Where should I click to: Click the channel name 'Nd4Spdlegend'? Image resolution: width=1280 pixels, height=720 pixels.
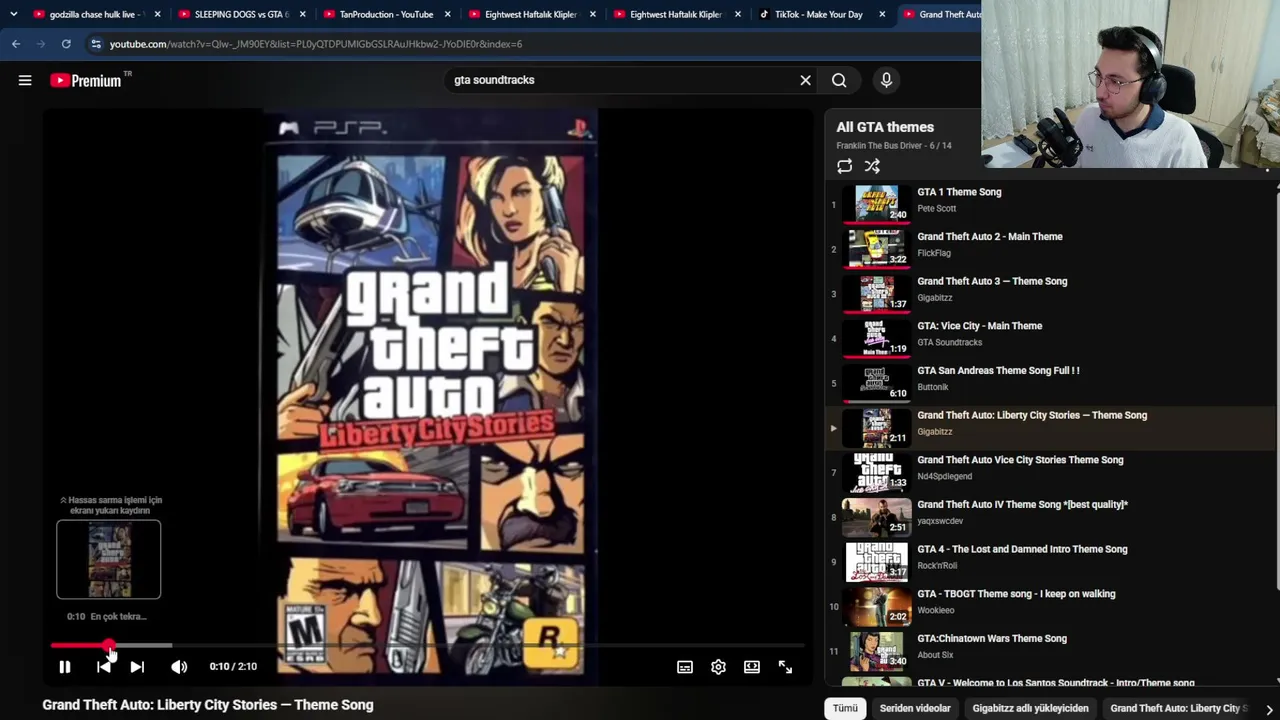(945, 476)
